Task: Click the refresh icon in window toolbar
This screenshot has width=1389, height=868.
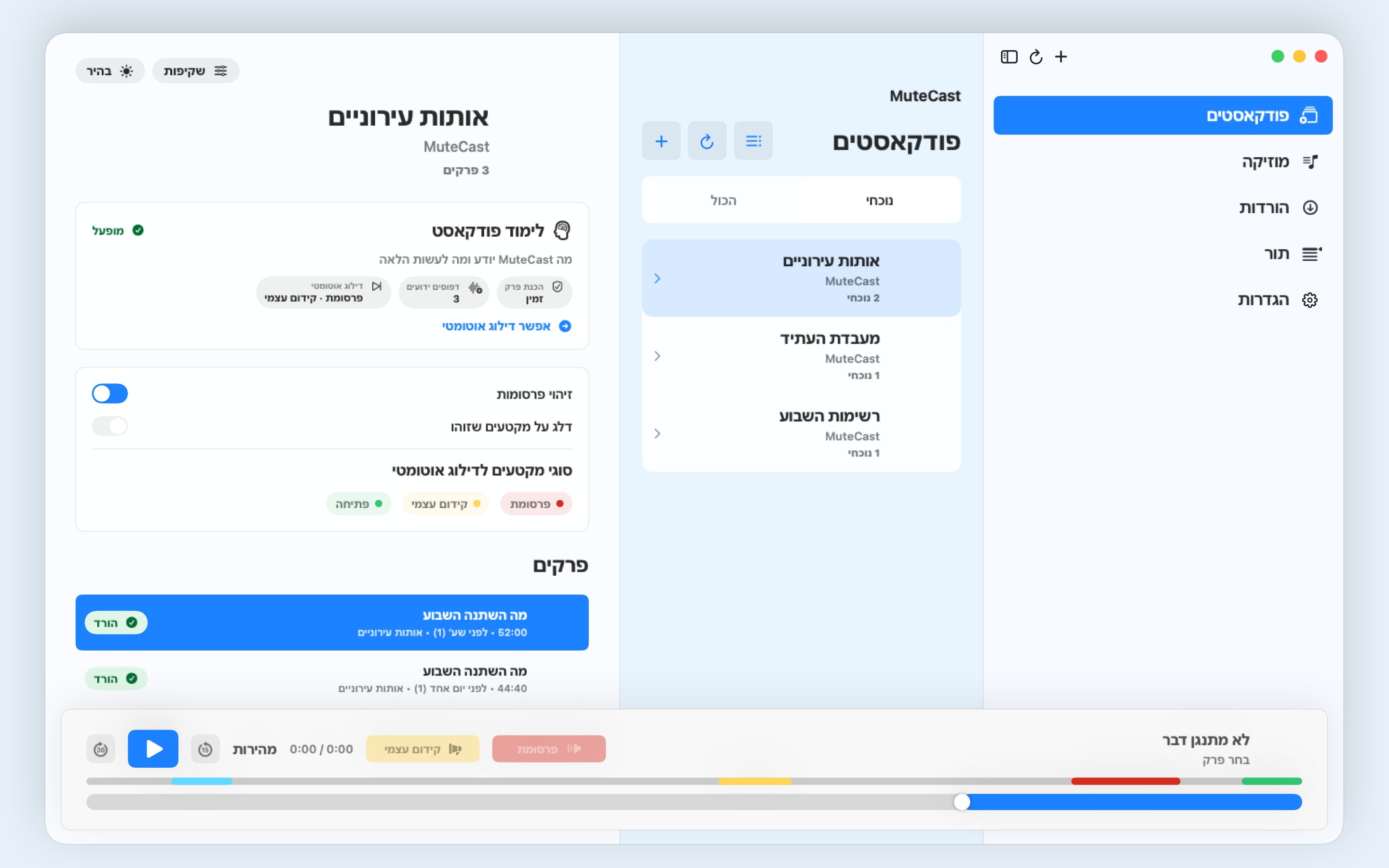Action: click(x=1036, y=57)
